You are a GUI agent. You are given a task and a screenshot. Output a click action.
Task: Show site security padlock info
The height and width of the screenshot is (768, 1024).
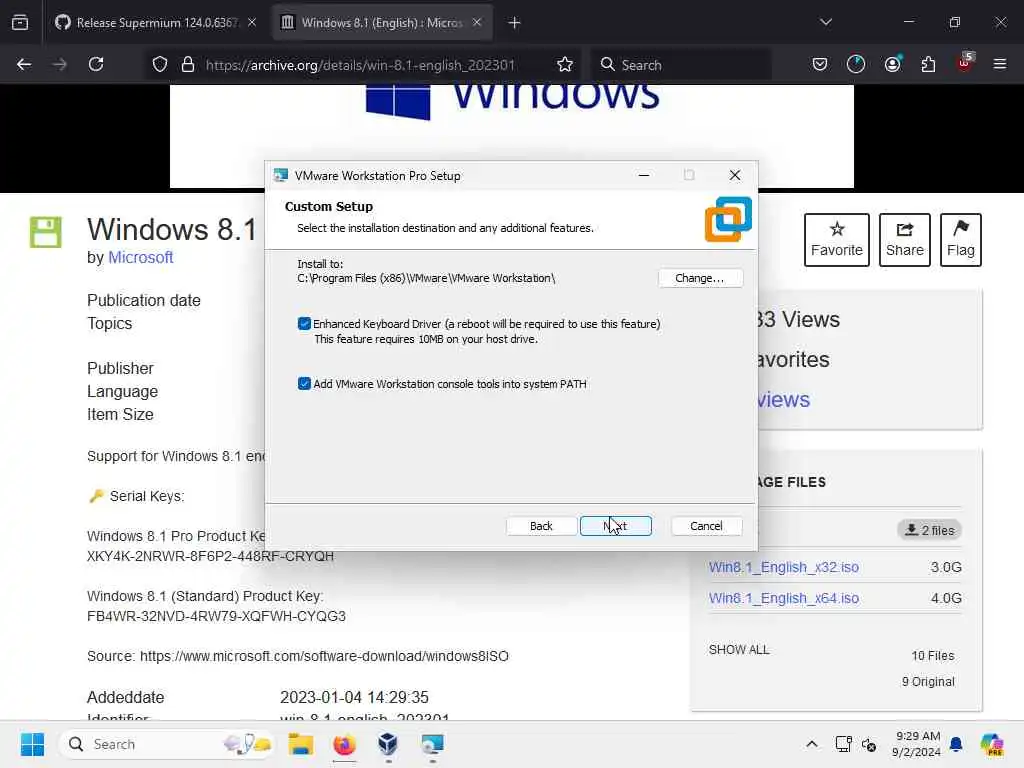[188, 65]
